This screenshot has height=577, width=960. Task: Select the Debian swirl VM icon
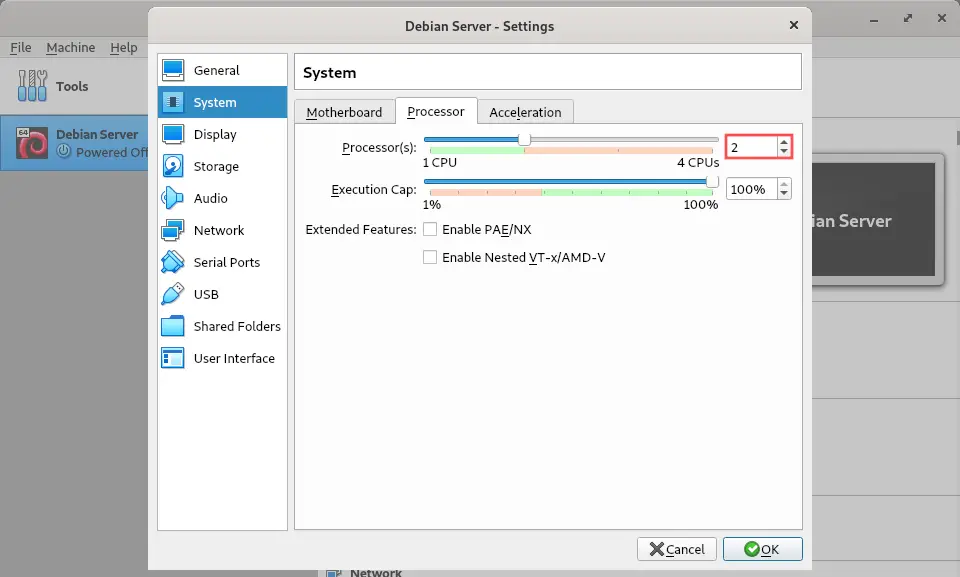point(32,143)
